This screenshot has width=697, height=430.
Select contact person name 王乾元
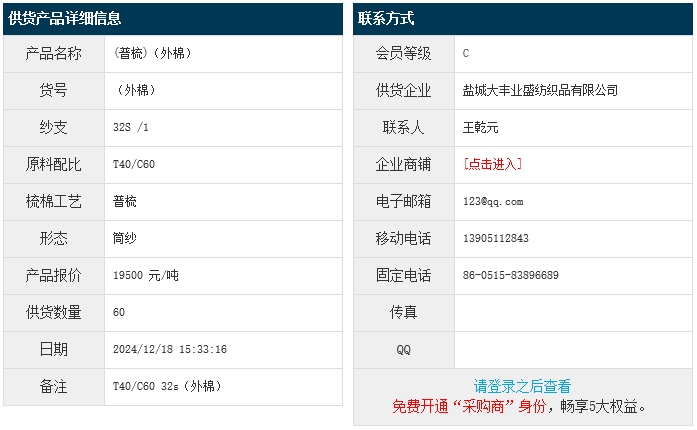(x=480, y=127)
